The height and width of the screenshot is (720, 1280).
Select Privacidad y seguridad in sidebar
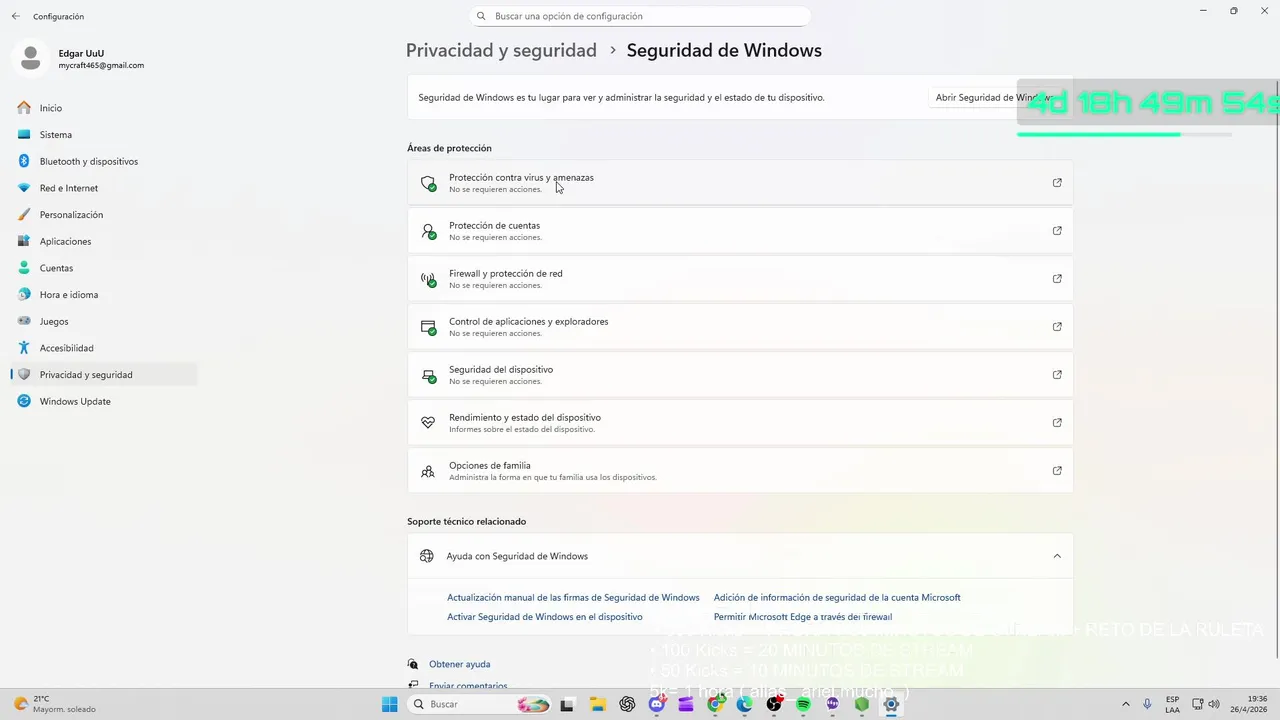tap(104, 374)
